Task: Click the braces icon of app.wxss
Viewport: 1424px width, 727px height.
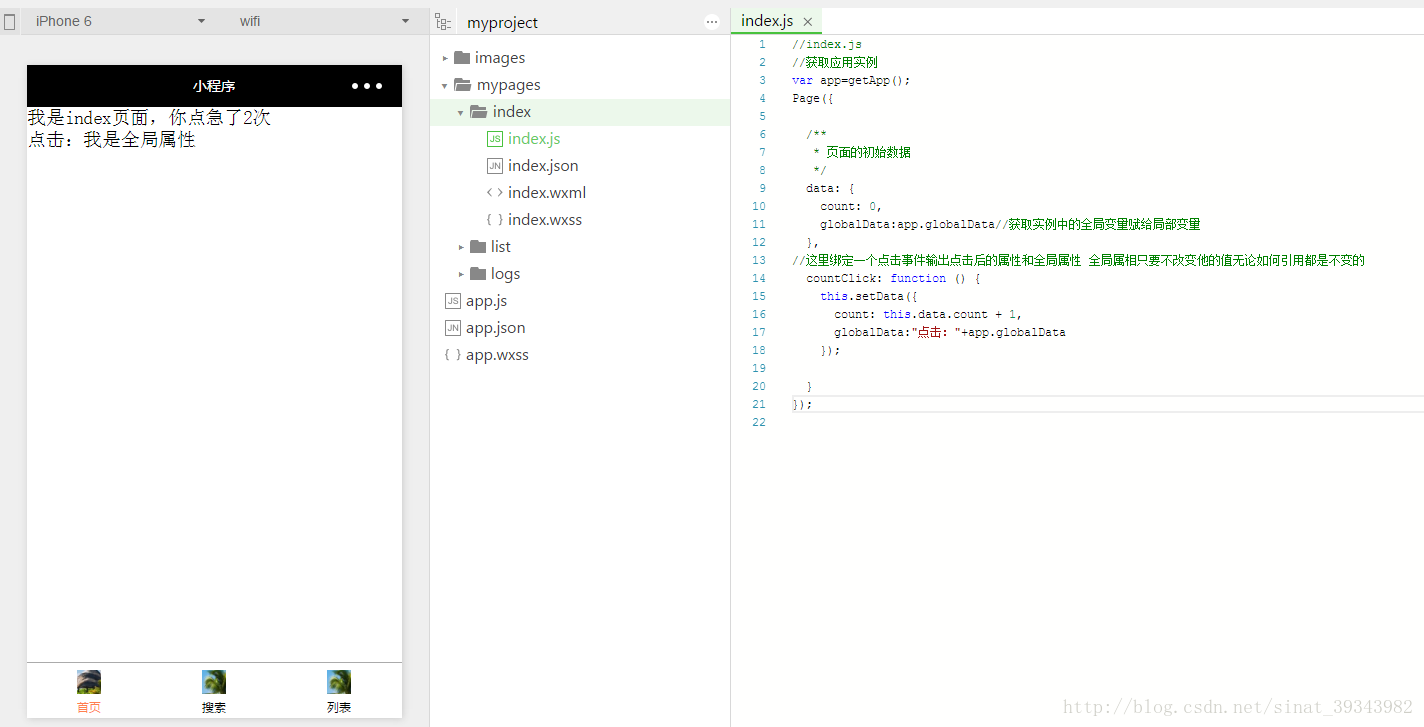Action: pyautogui.click(x=453, y=355)
